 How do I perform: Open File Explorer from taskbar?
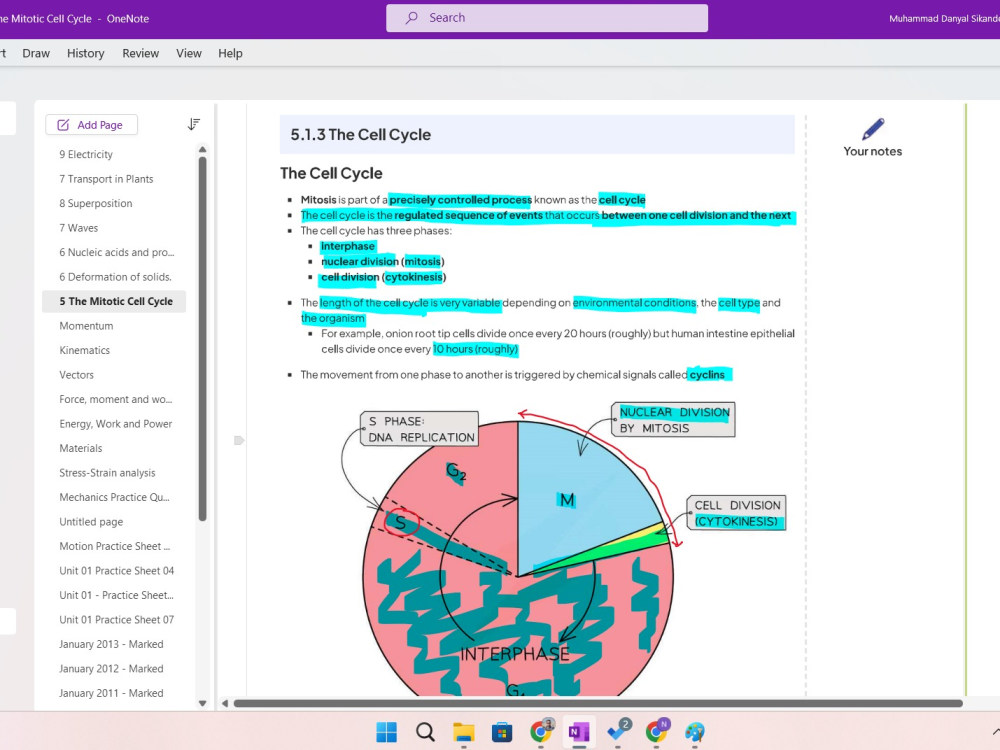point(464,732)
